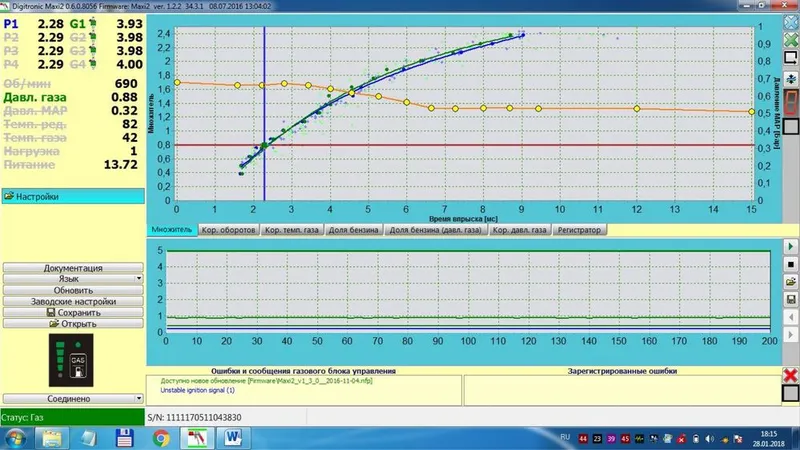The height and width of the screenshot is (450, 800).
Task: Open the Соединено connection dropdown
Action: [x=73, y=398]
